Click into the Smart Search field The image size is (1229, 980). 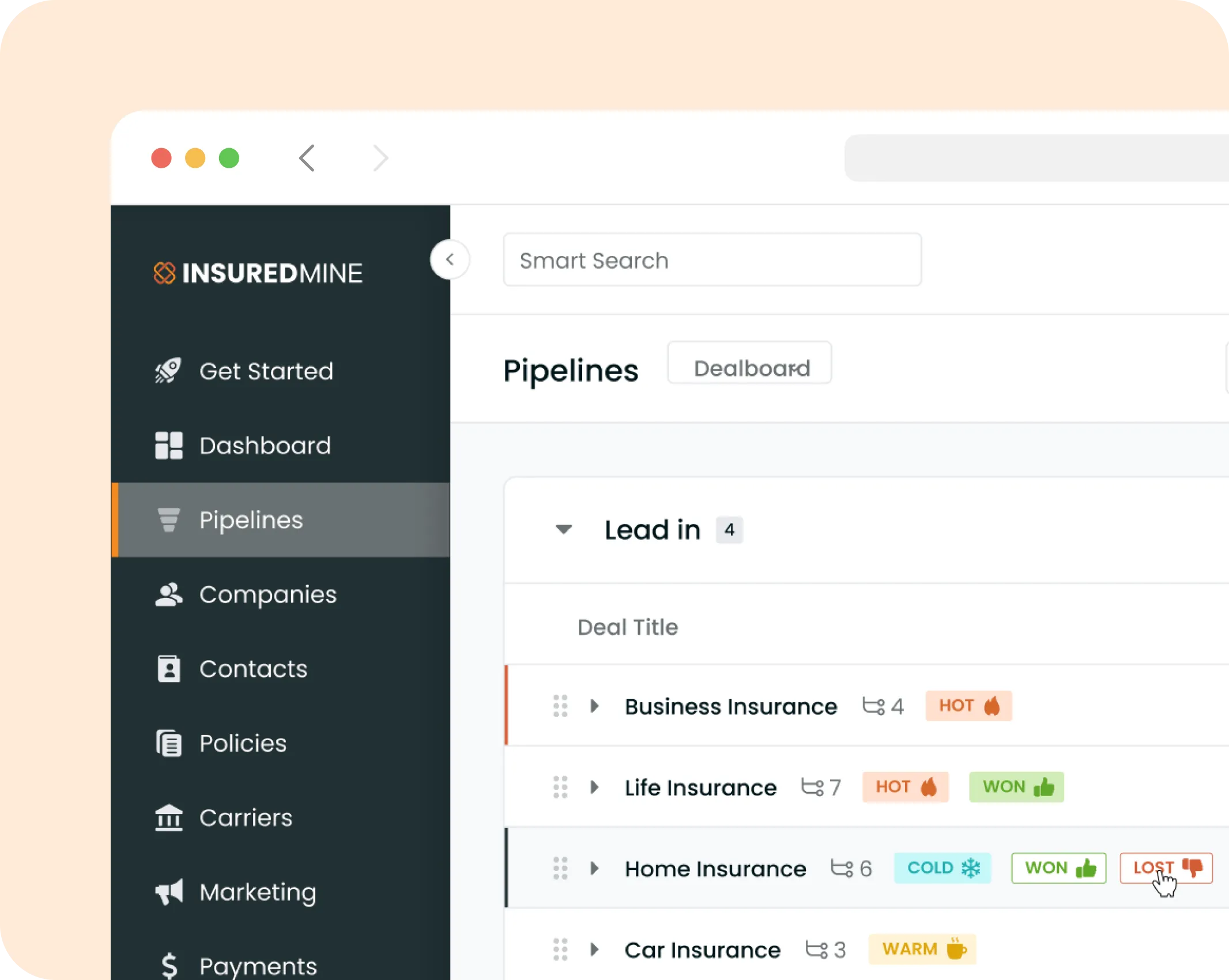tap(711, 260)
